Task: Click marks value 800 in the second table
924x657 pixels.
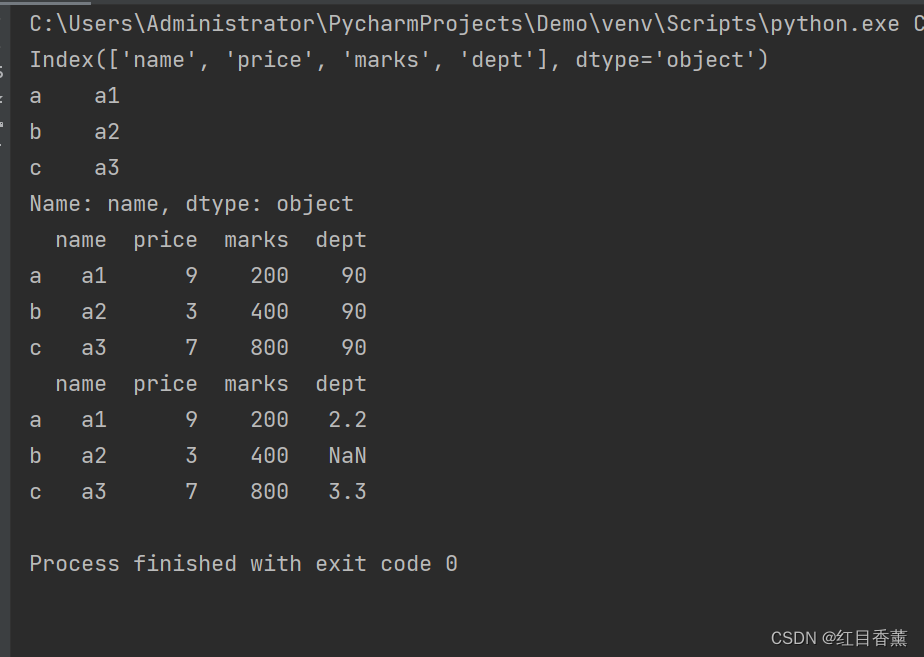Action: pos(269,492)
